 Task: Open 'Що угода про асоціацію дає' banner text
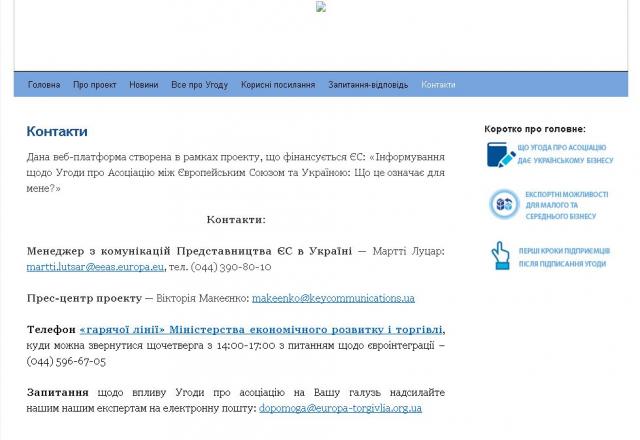pos(565,155)
